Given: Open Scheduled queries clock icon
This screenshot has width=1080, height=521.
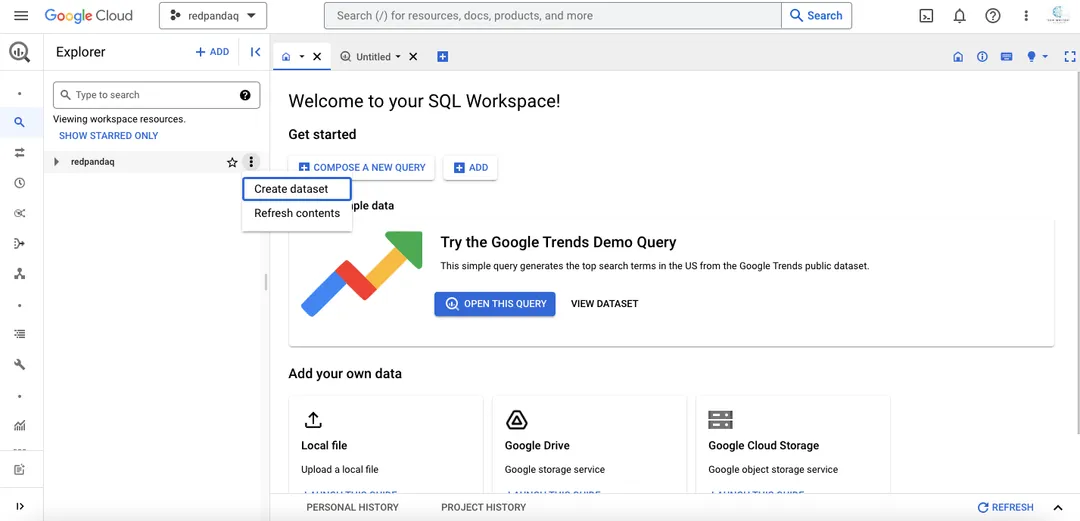Looking at the screenshot, I should coord(20,183).
